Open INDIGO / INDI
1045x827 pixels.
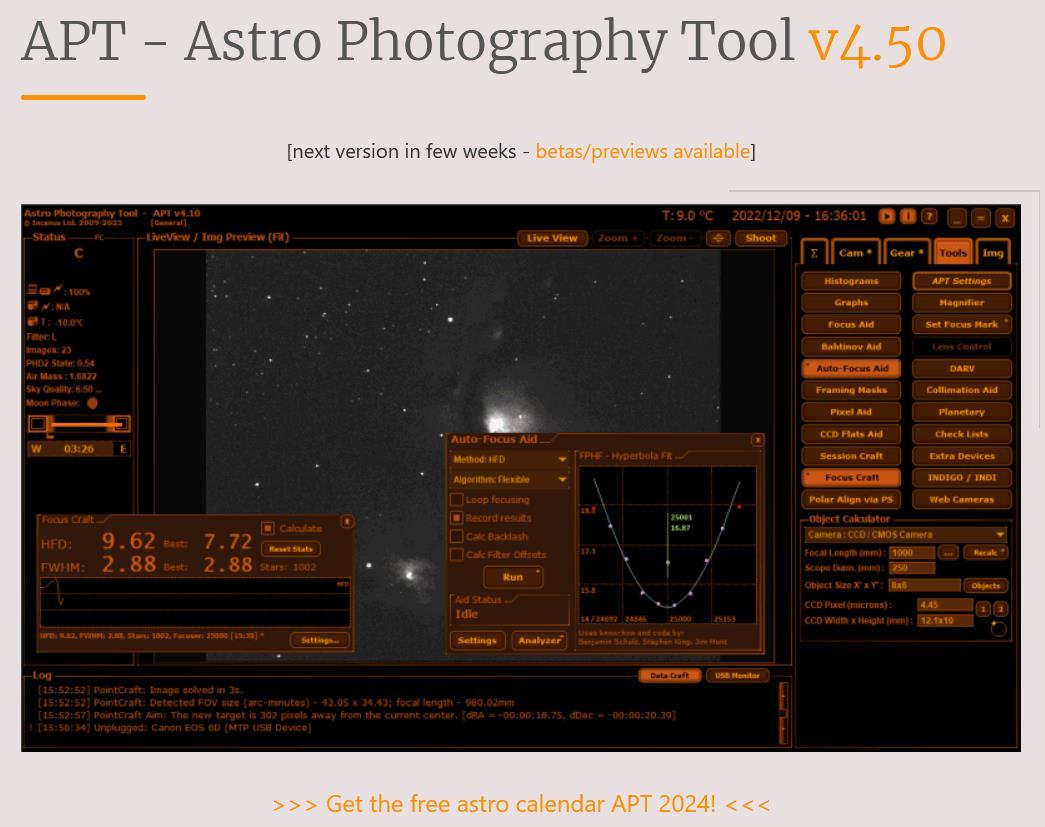click(962, 477)
